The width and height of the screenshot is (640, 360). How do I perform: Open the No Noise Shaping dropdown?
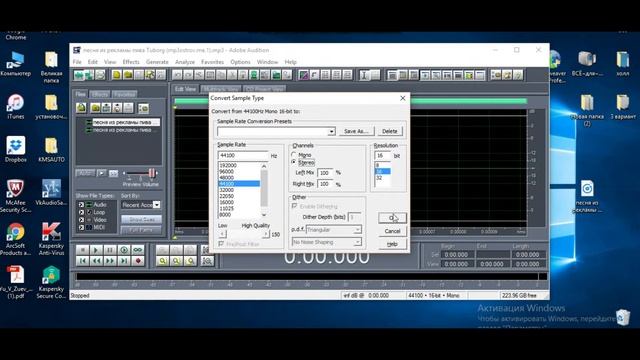(x=357, y=242)
